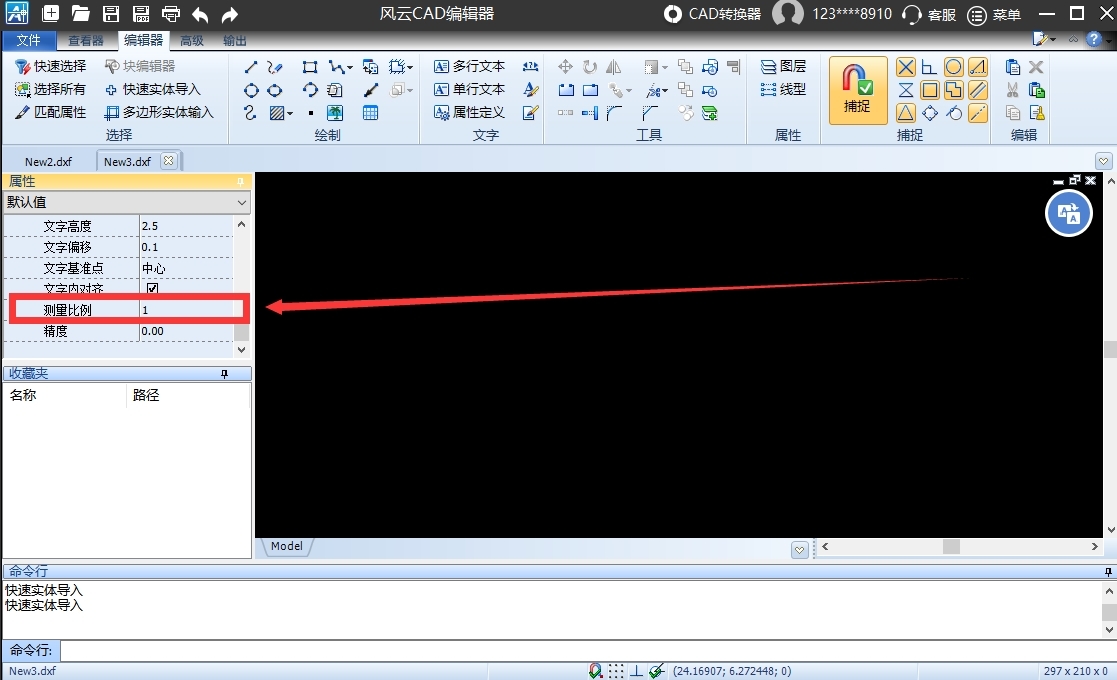Expand the hatch tool dropdown arrow

point(290,114)
